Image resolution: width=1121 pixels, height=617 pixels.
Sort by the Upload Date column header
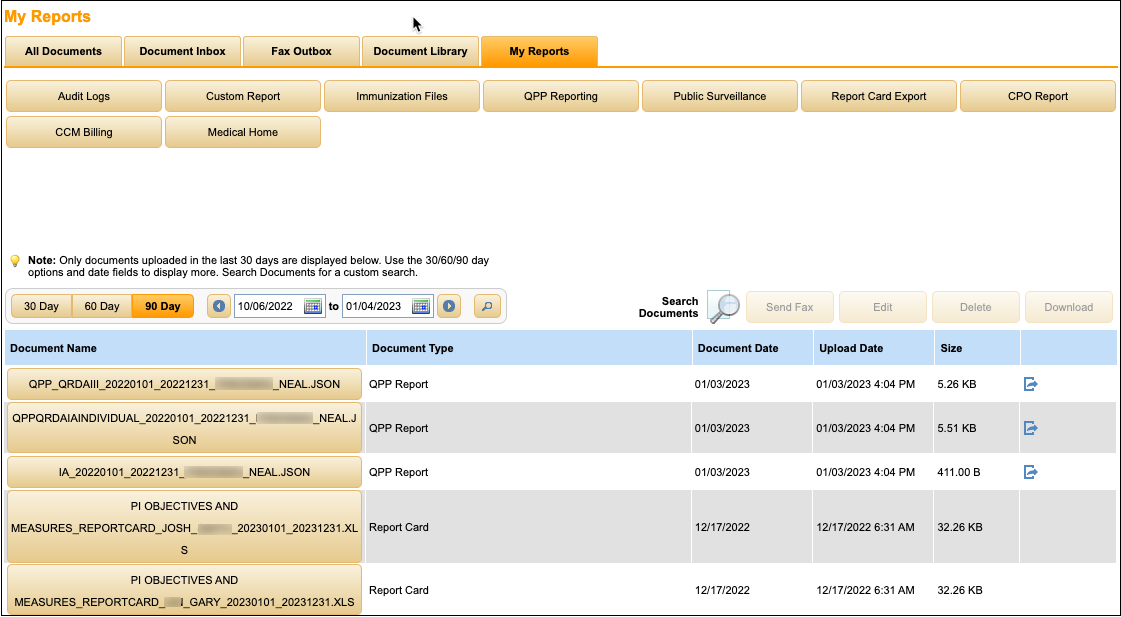851,348
